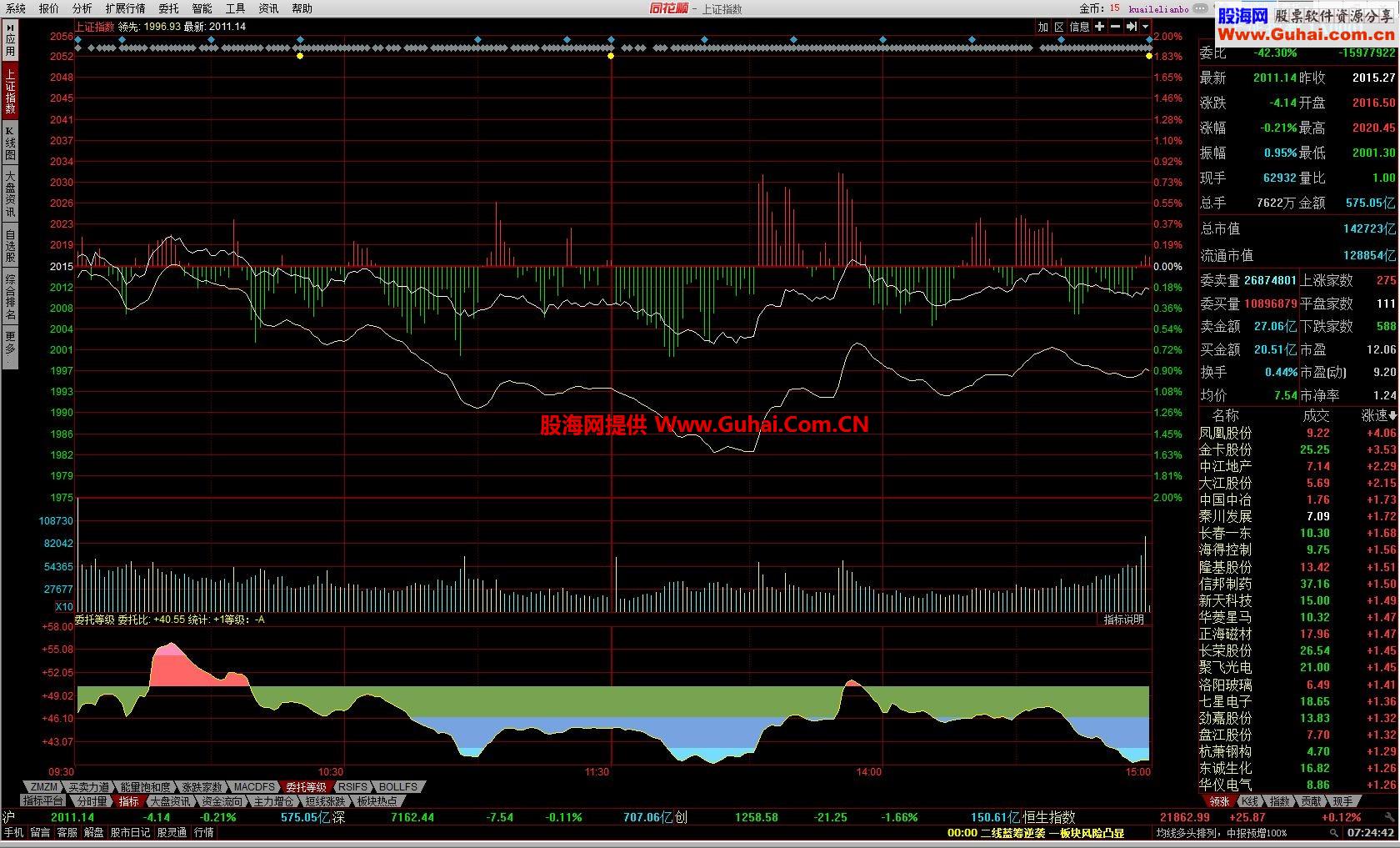Click the 客服 button in bottom bar
The height and width of the screenshot is (848, 1400).
tap(67, 832)
